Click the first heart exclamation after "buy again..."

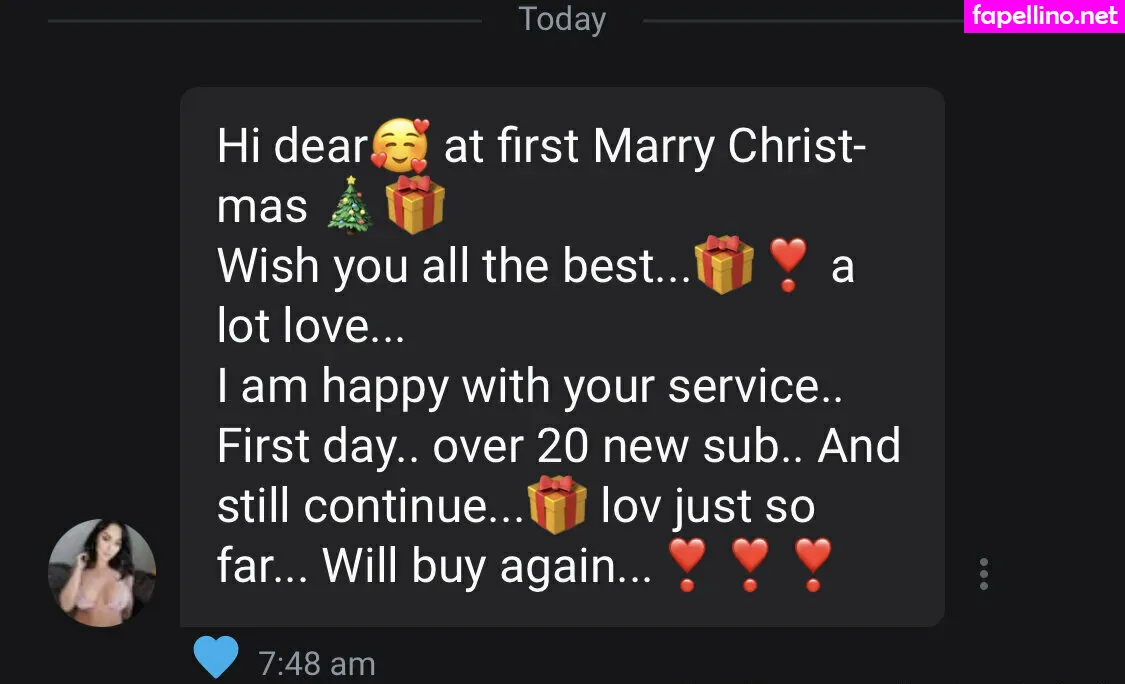click(x=687, y=567)
